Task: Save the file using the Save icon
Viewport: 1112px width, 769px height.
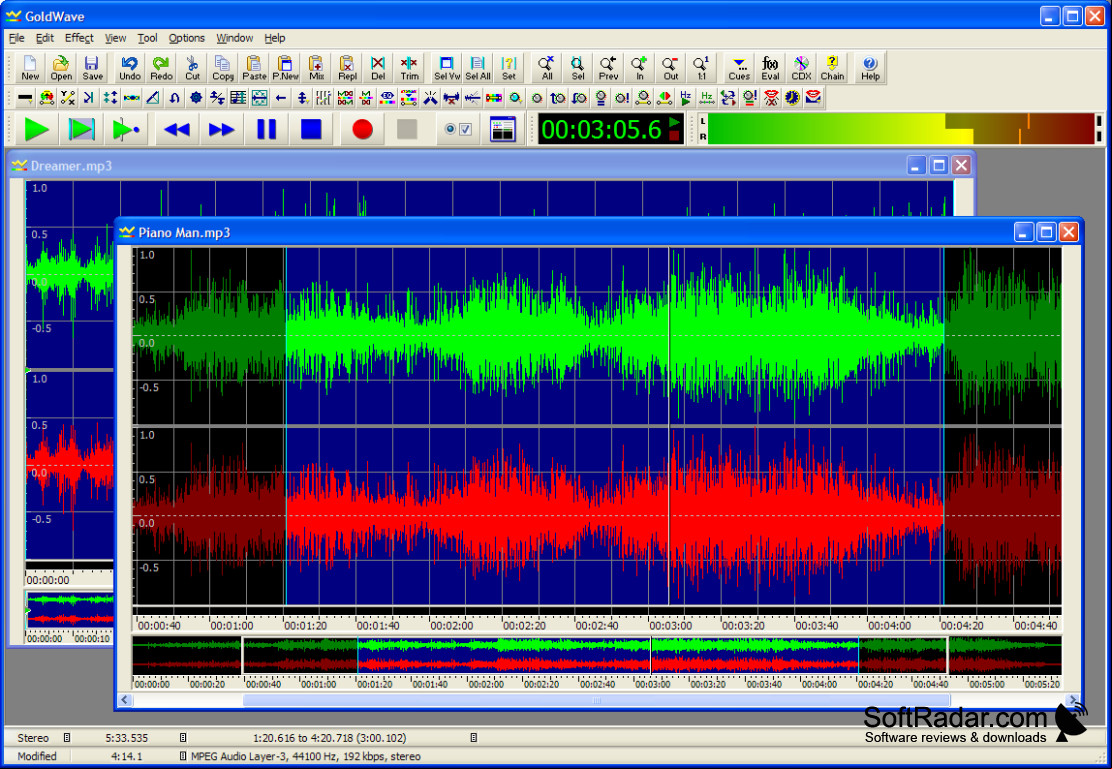Action: click(x=92, y=67)
